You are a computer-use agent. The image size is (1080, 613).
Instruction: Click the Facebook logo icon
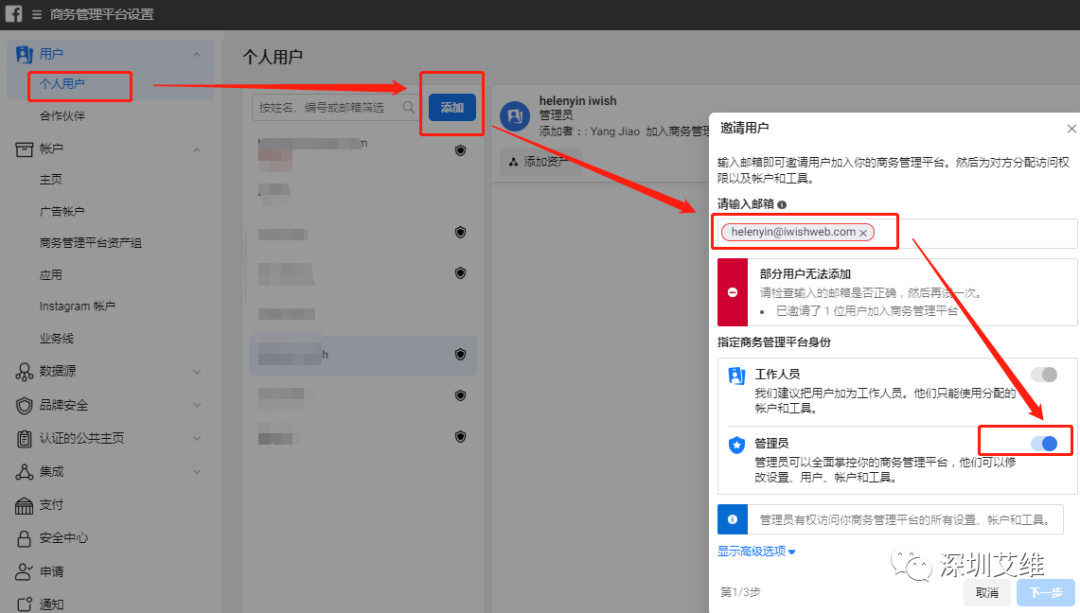(12, 14)
